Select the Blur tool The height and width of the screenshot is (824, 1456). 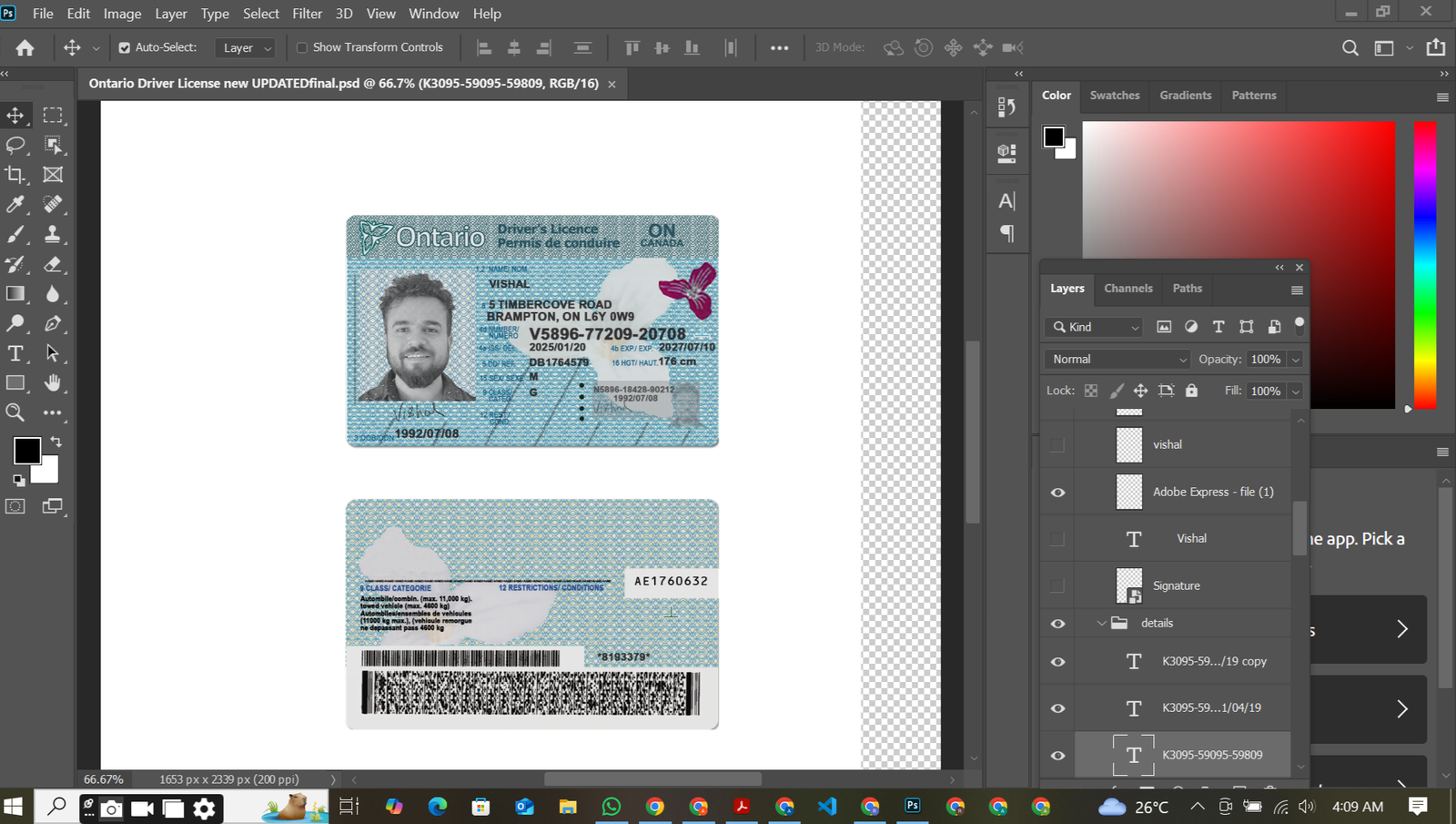click(x=53, y=293)
